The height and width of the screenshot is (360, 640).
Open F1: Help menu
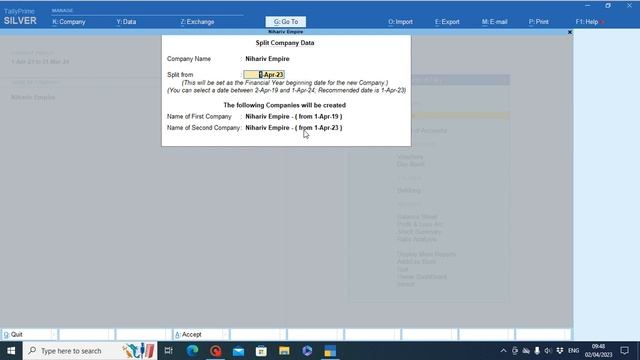click(587, 22)
